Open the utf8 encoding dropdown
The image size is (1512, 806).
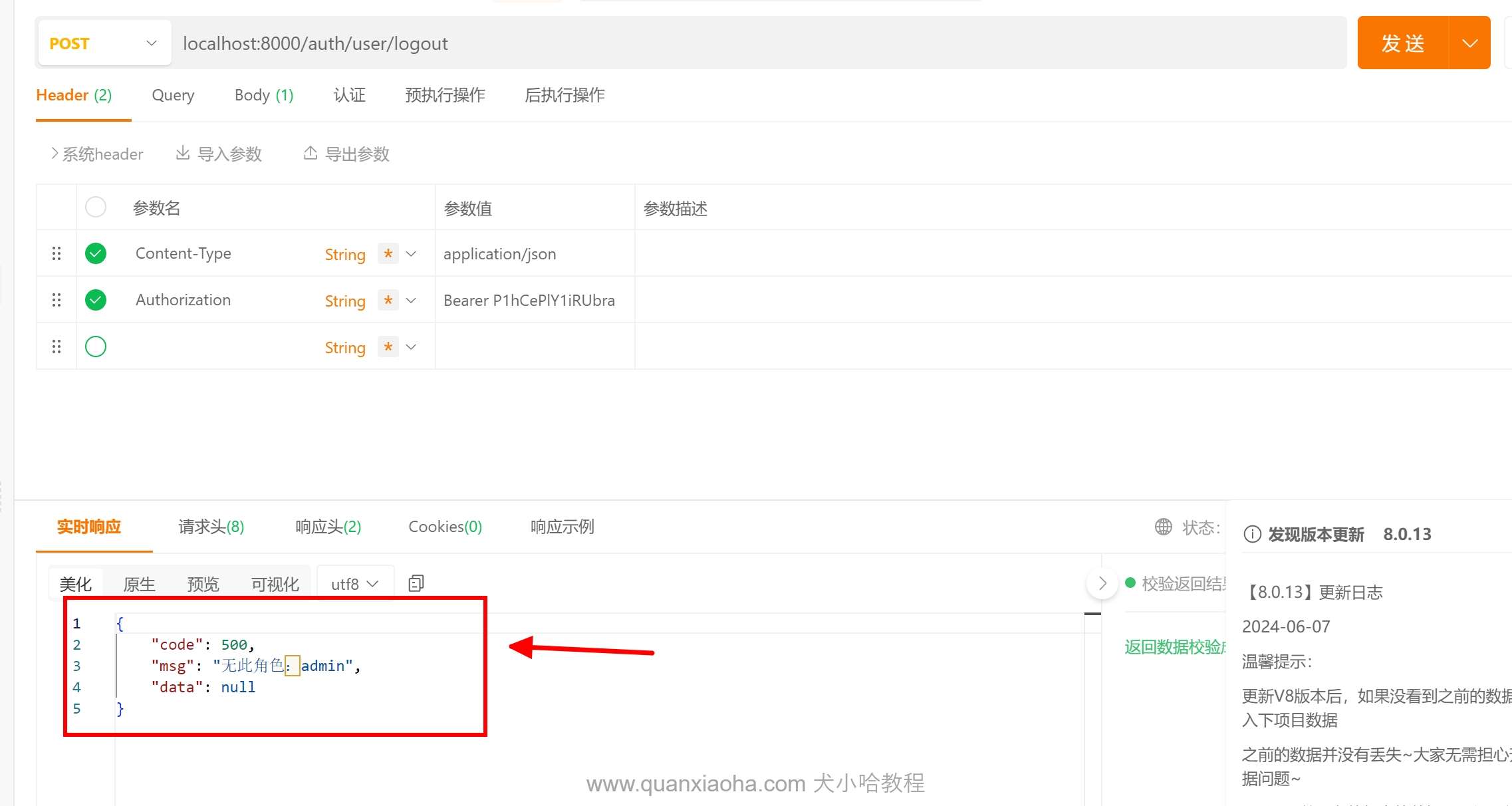[x=355, y=584]
